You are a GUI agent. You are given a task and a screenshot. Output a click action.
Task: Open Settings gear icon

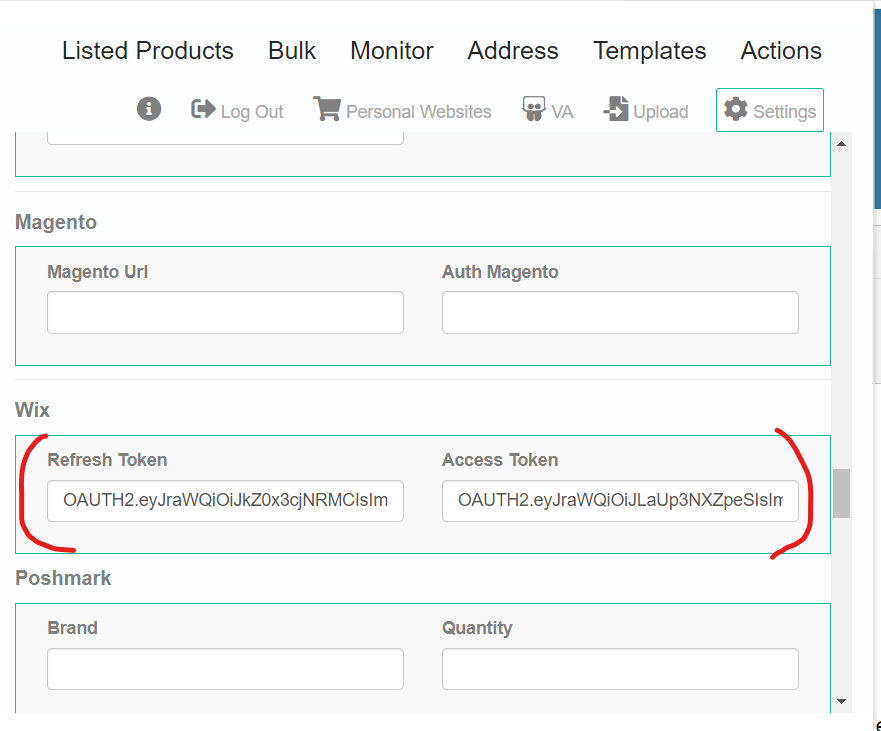coord(735,109)
